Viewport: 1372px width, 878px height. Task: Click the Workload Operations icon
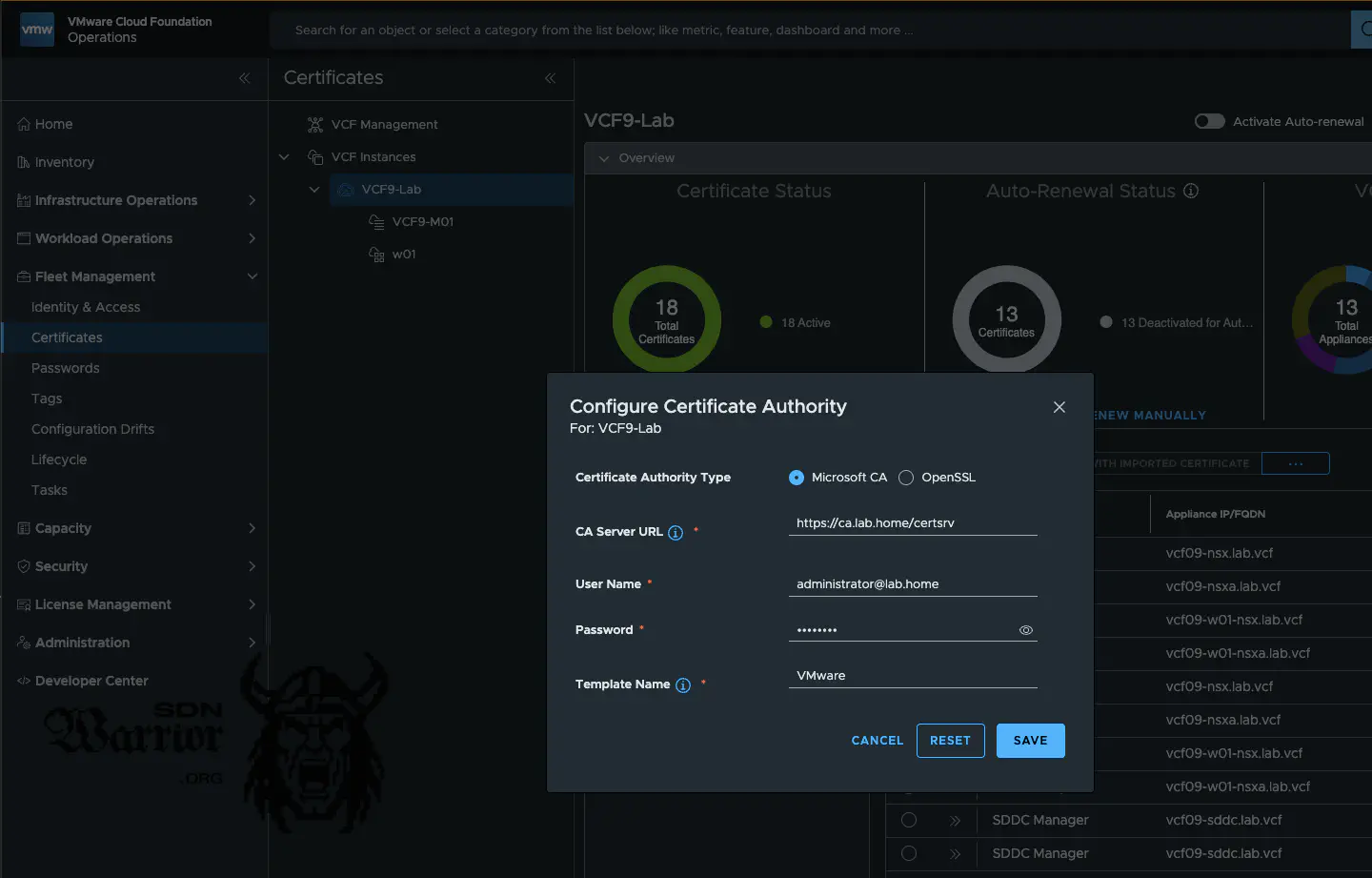(24, 238)
